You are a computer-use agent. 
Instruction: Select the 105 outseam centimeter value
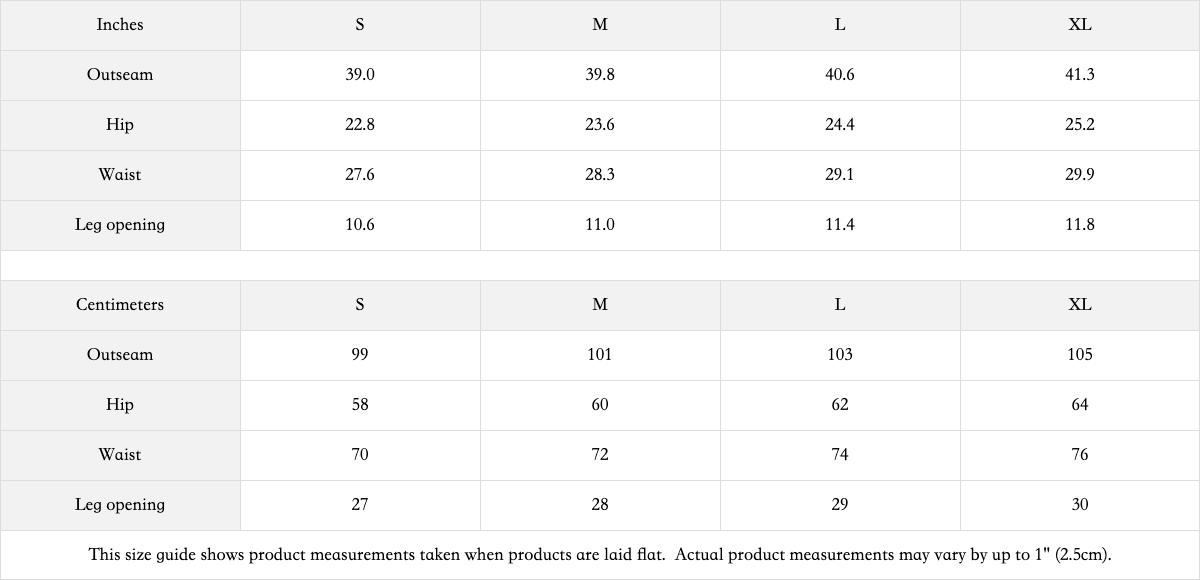tap(1080, 355)
